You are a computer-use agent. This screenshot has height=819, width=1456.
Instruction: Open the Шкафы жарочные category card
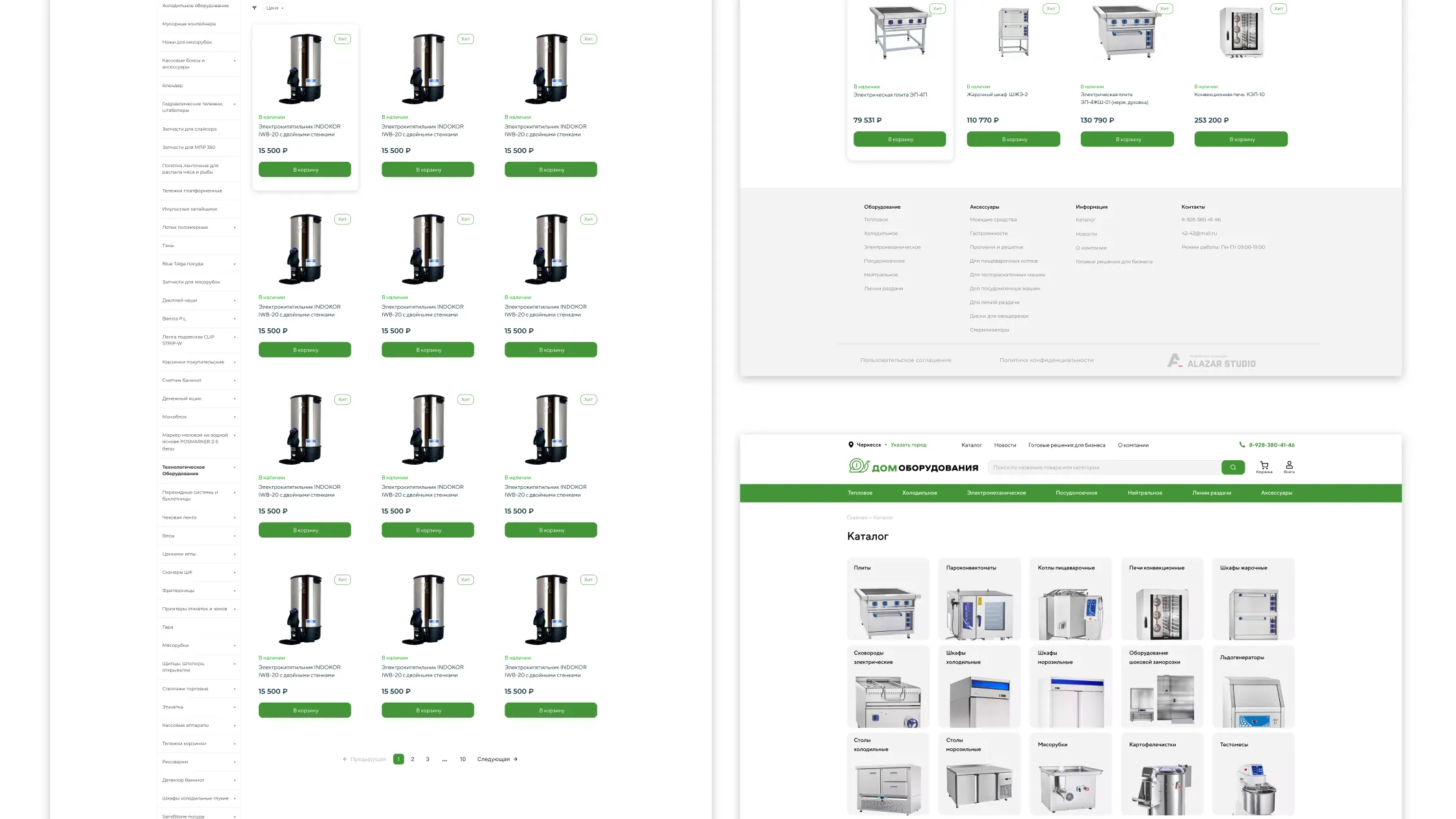pyautogui.click(x=1254, y=599)
